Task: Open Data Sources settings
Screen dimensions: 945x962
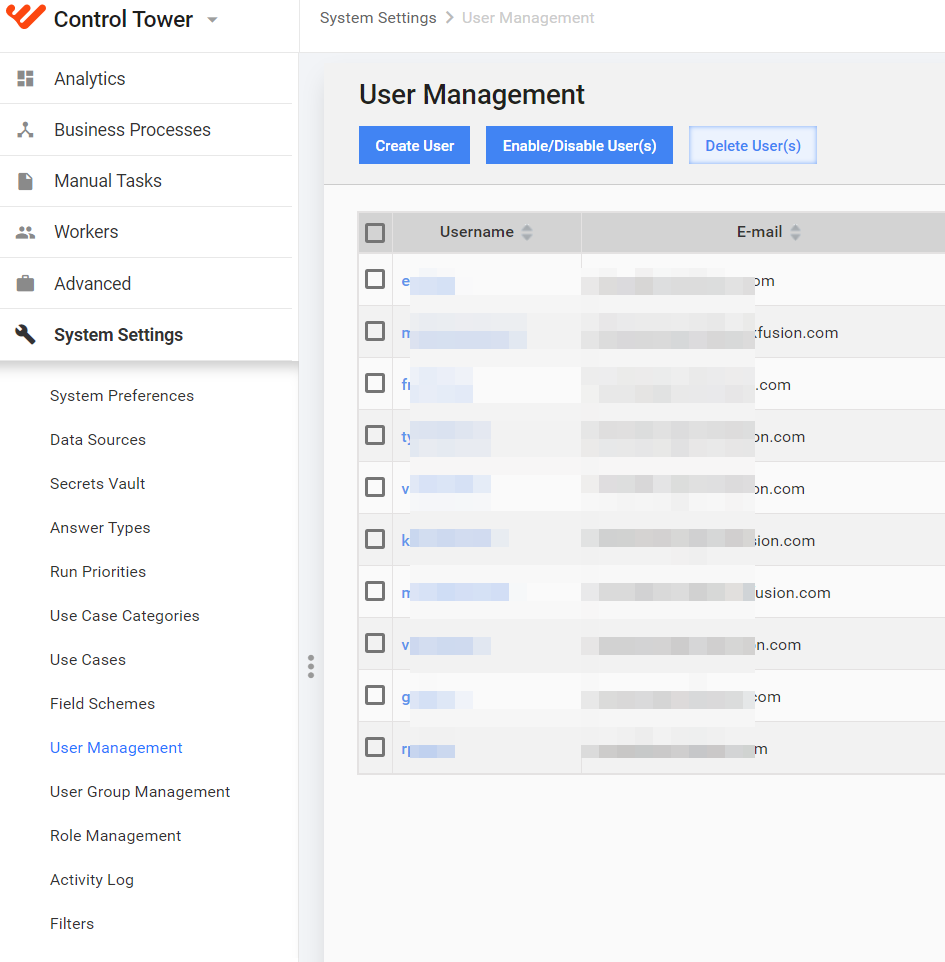Action: pyautogui.click(x=98, y=440)
